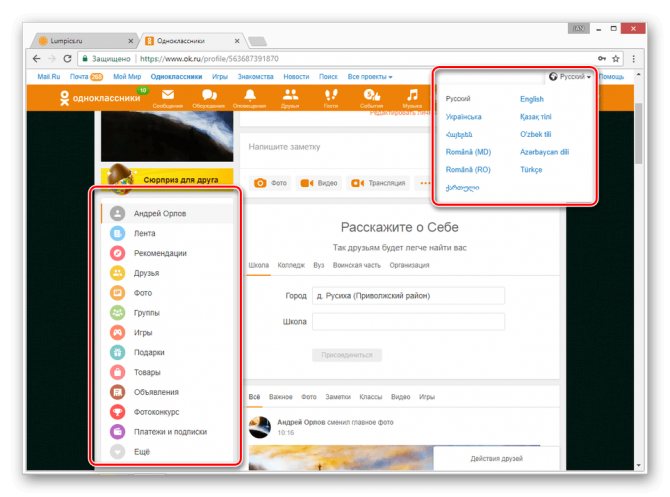Image resolution: width=670 pixels, height=497 pixels.
Task: Click the three dots next to Трансляция
Action: 425,183
